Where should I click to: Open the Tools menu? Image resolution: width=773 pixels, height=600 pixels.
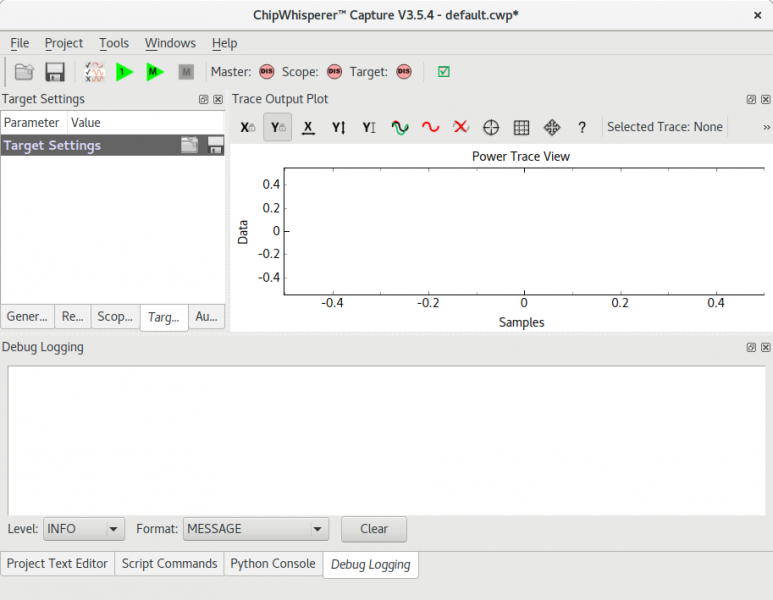click(114, 43)
